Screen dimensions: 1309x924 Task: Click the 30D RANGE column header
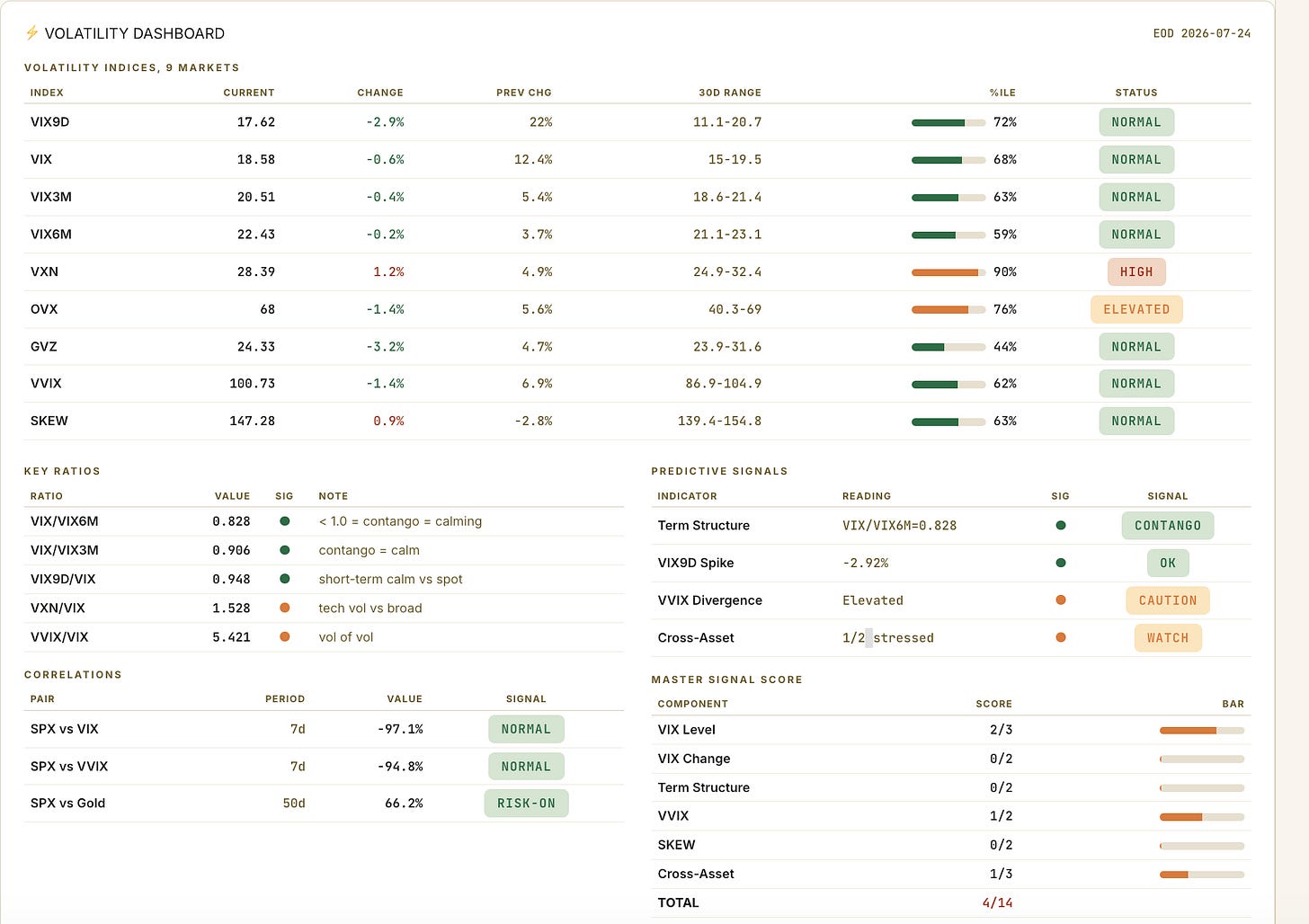click(730, 93)
